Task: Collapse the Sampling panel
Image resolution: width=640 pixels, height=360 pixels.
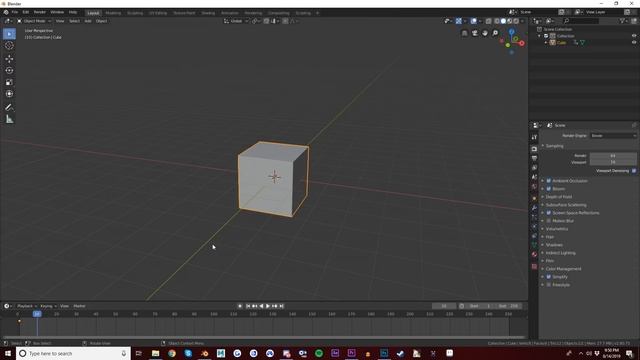Action: point(554,146)
